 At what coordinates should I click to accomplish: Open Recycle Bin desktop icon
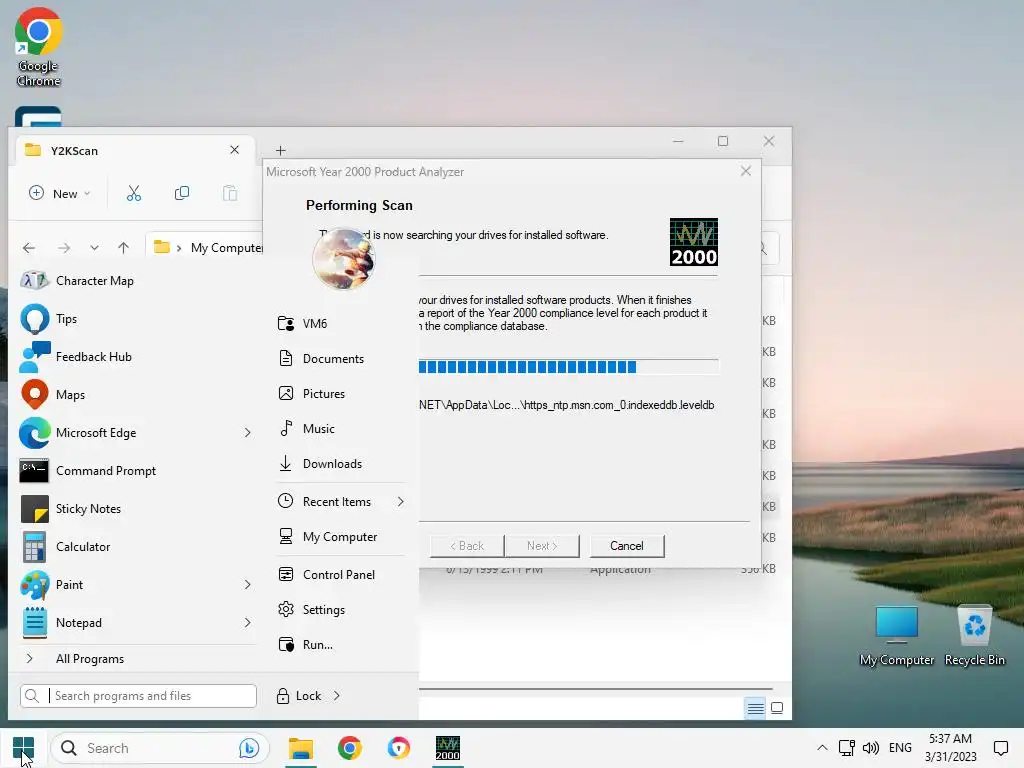point(974,636)
